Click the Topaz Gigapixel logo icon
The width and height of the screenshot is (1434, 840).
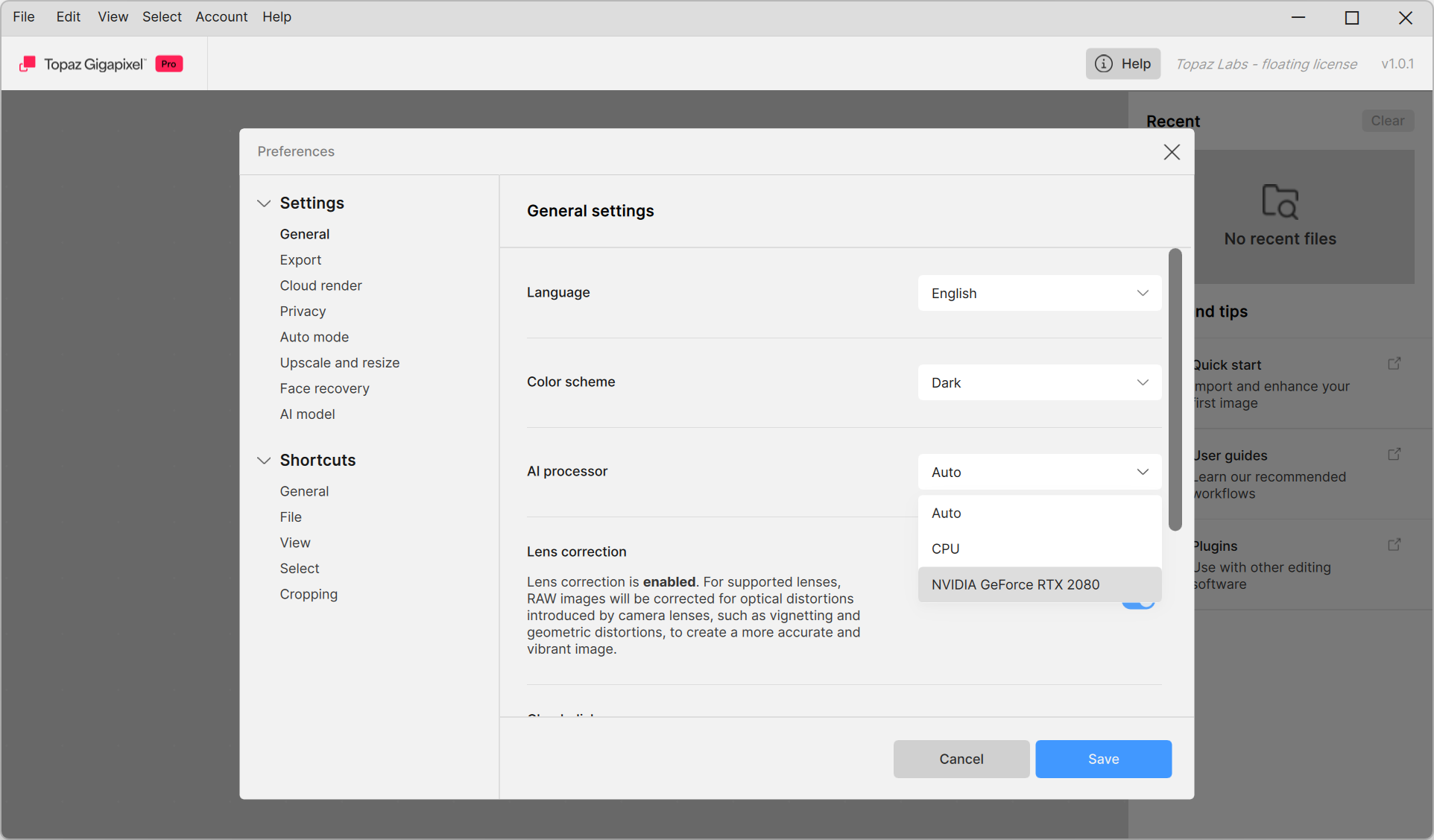tap(28, 64)
